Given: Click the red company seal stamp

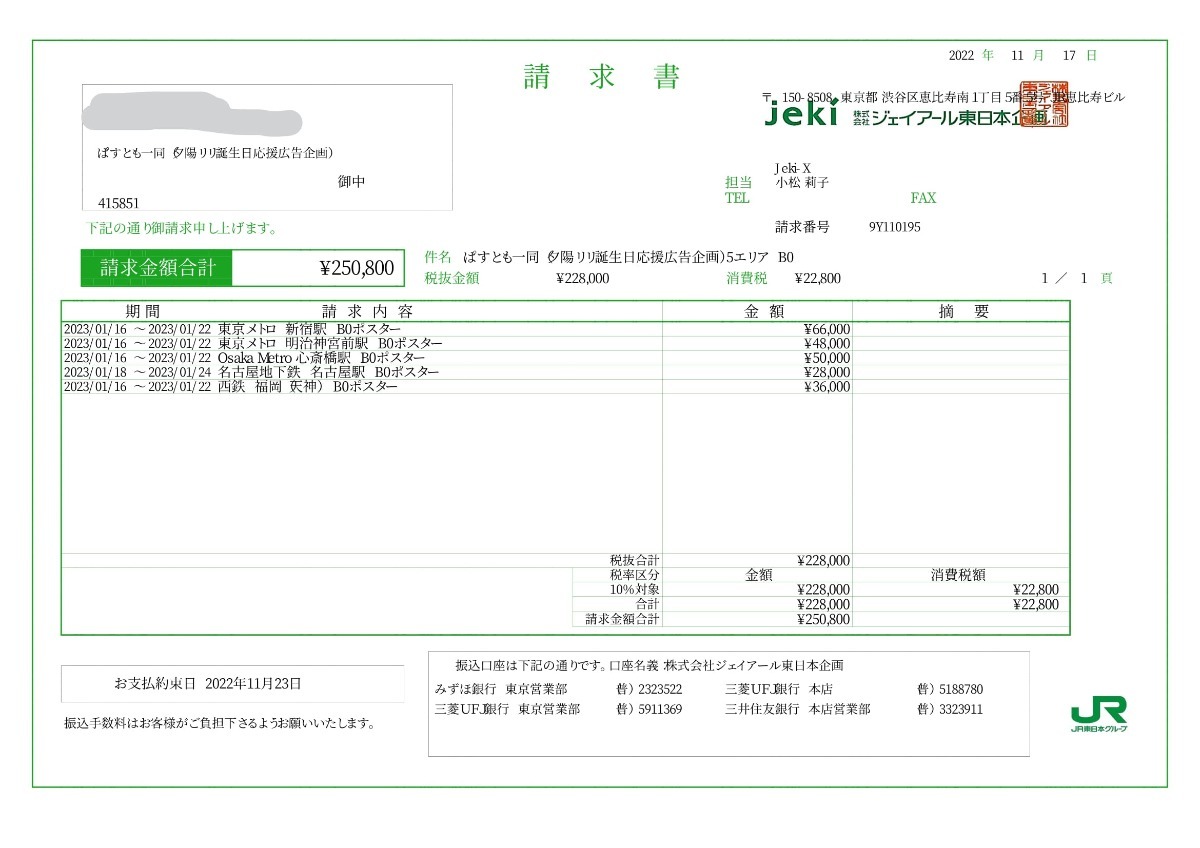Looking at the screenshot, I should [x=1043, y=103].
